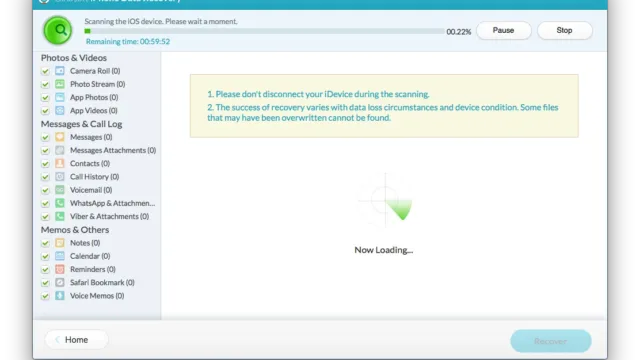Uncheck the App Videos checkbox
640x360 pixels.
tap(45, 111)
